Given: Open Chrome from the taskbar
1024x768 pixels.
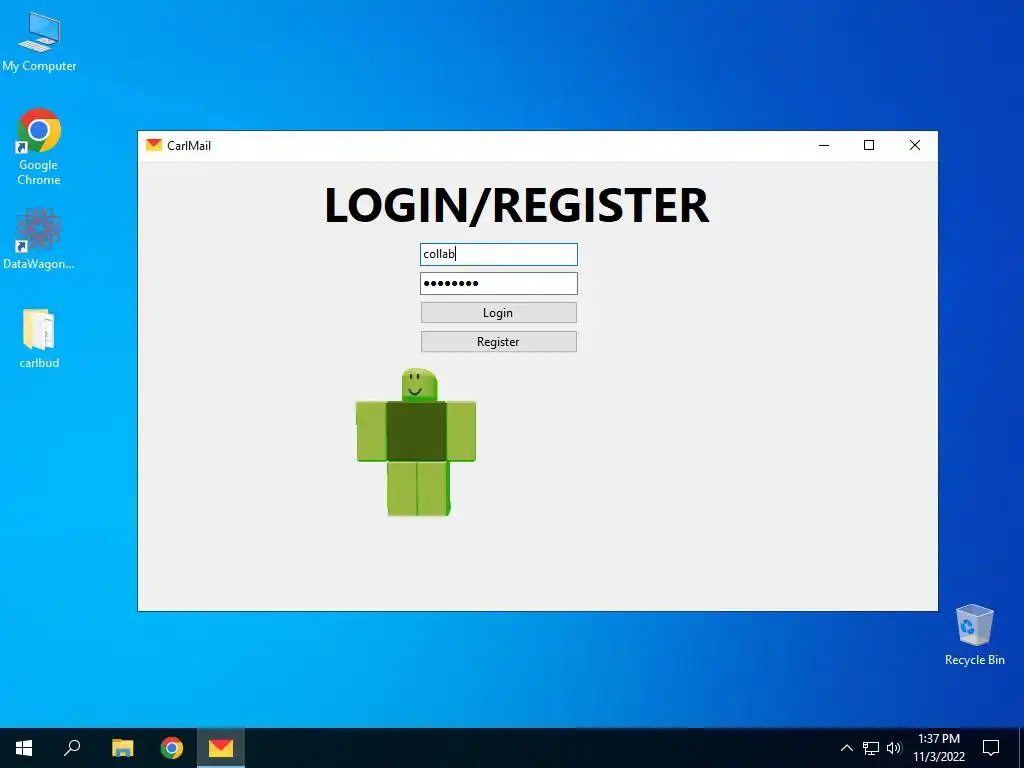Looking at the screenshot, I should 172,748.
